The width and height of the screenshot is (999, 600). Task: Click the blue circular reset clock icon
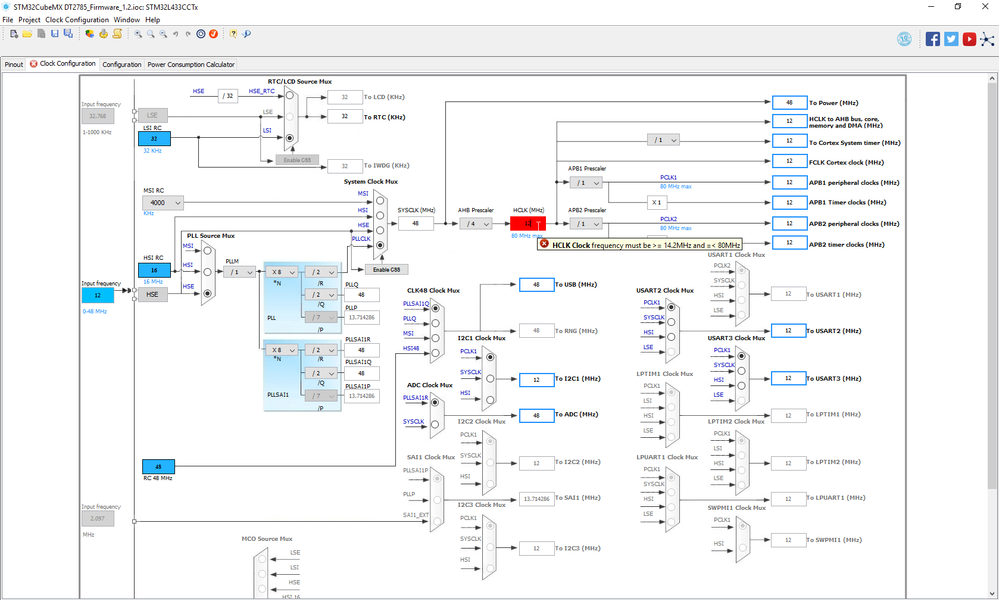[x=201, y=34]
